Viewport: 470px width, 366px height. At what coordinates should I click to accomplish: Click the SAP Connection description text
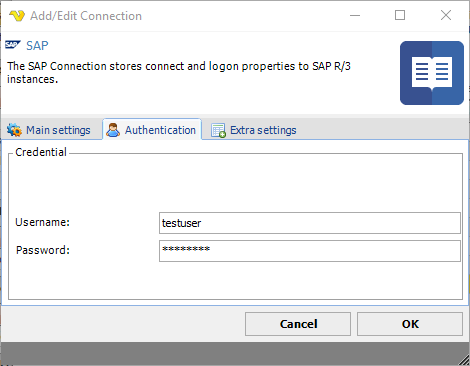(179, 73)
